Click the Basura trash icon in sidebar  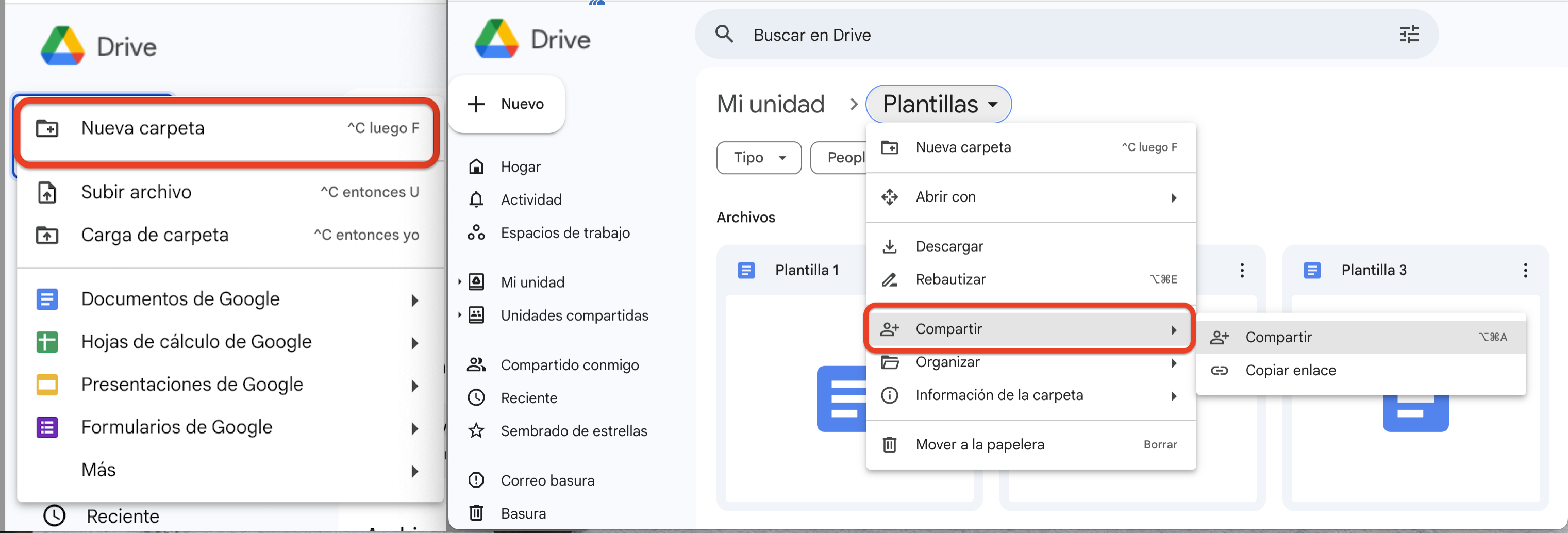point(476,513)
